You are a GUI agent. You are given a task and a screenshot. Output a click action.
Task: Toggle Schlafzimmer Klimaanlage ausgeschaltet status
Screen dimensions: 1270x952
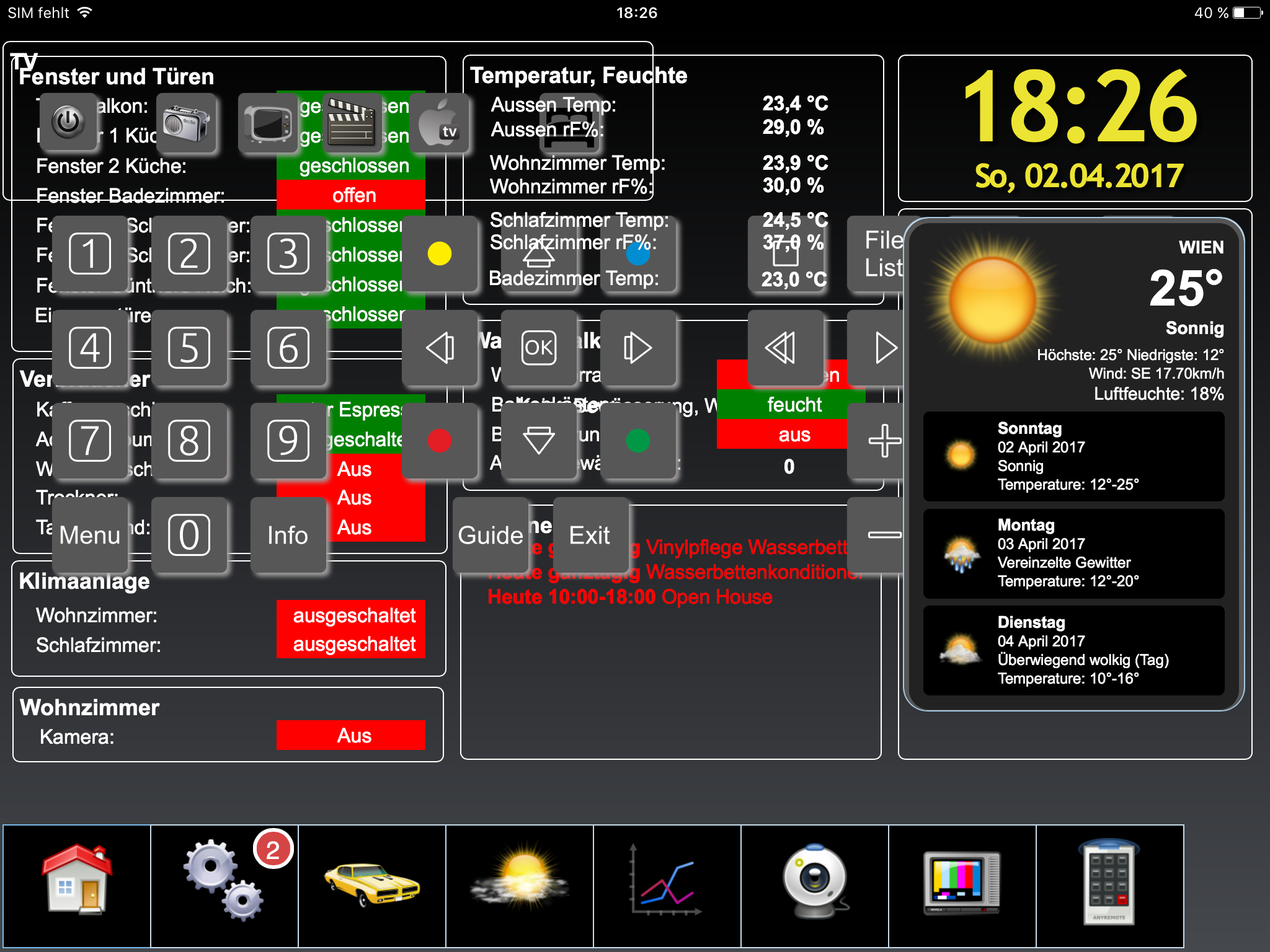pos(351,645)
